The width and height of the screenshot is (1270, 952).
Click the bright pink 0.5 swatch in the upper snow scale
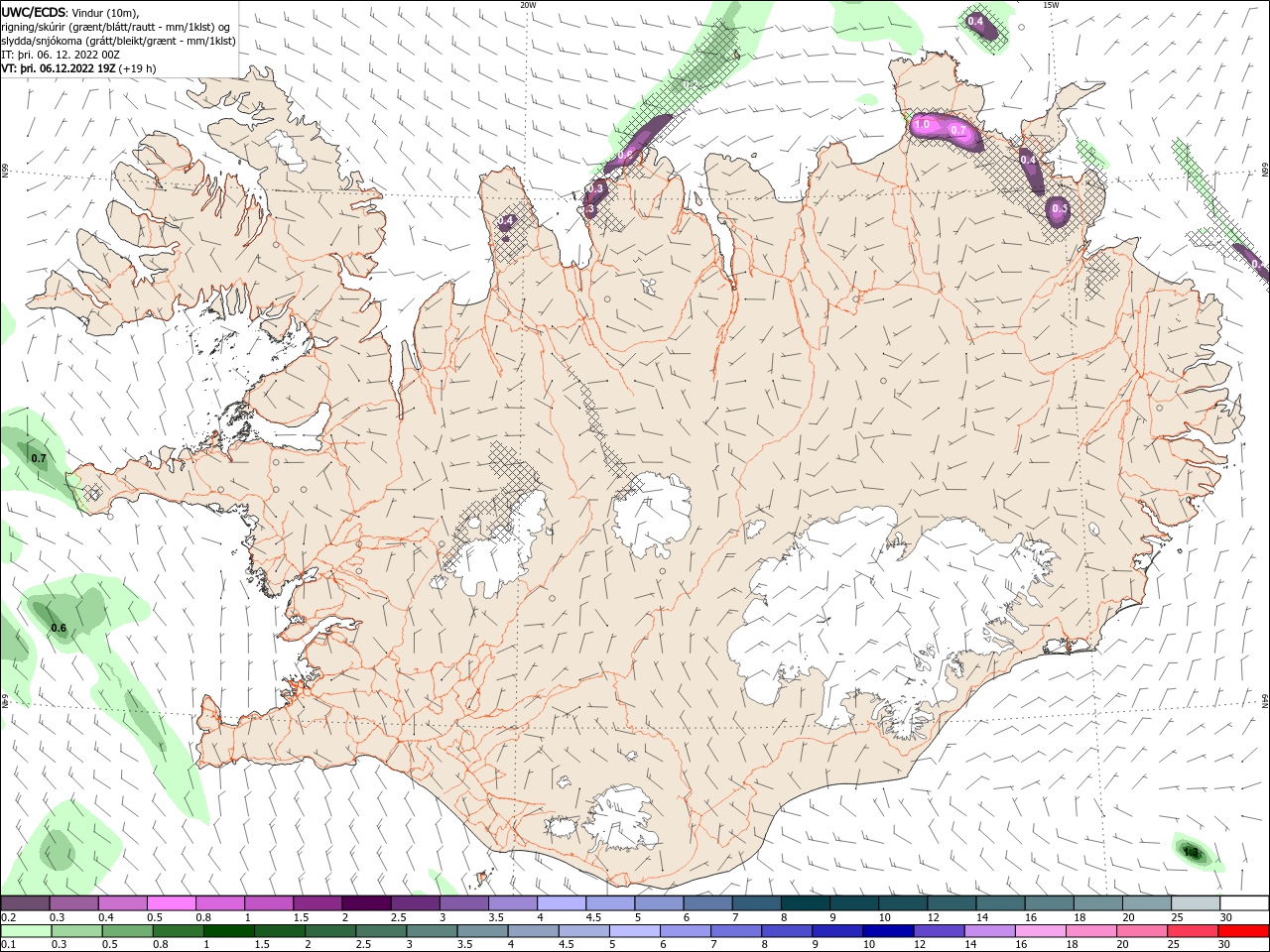tap(171, 903)
